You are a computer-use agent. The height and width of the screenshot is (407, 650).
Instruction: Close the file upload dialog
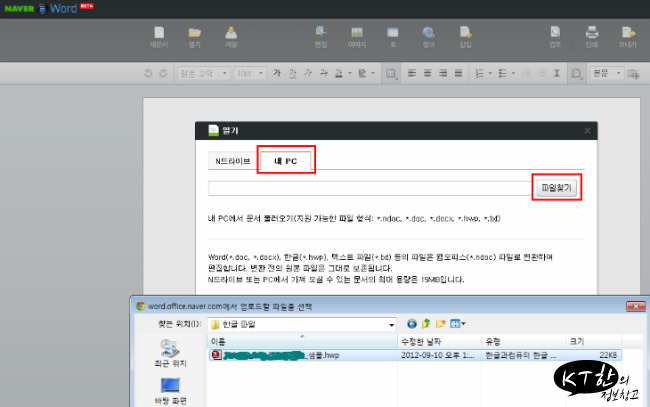pyautogui.click(x=635, y=306)
